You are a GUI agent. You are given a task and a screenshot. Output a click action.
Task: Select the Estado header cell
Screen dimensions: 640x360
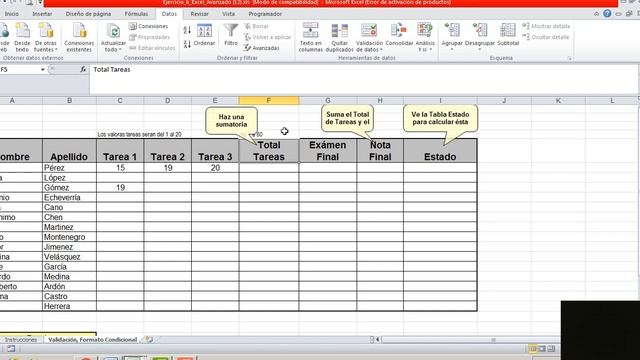click(x=440, y=151)
